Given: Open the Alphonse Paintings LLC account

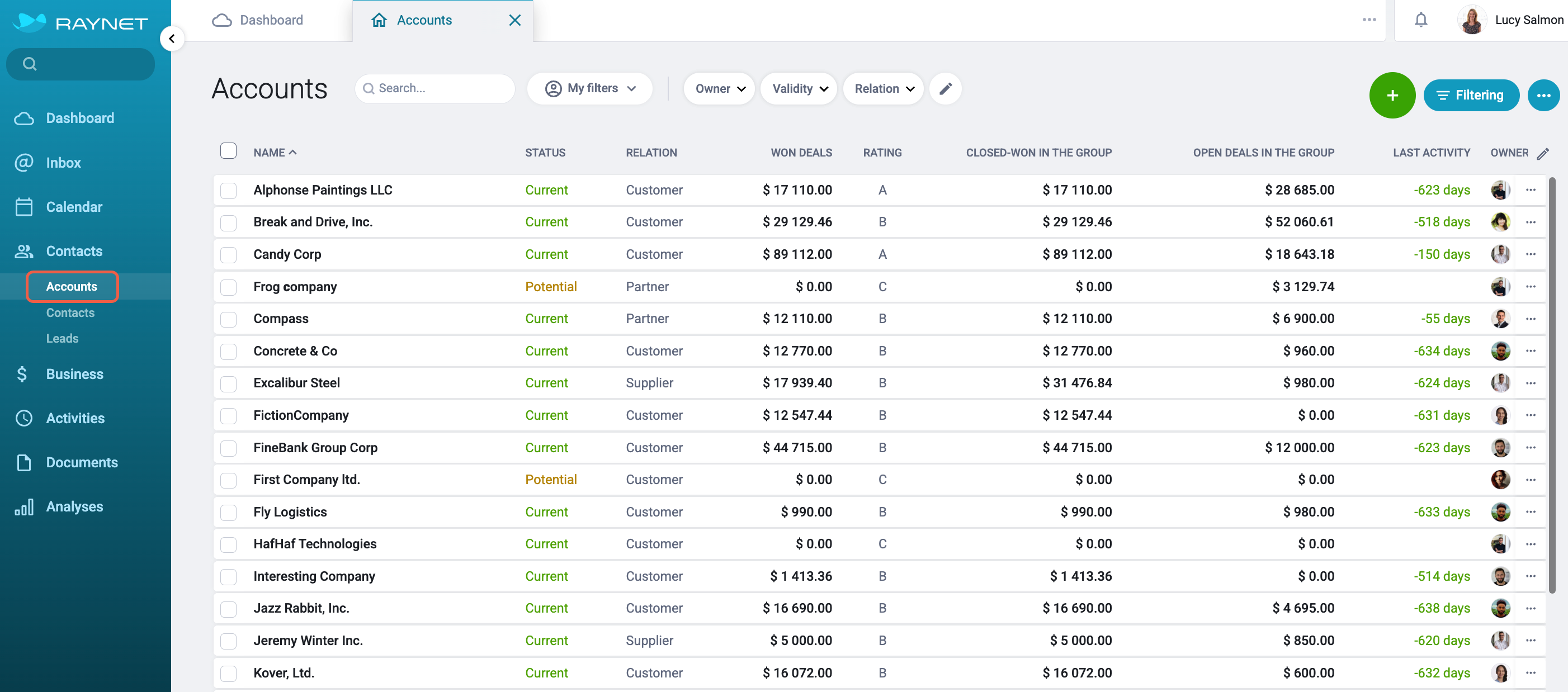Looking at the screenshot, I should pyautogui.click(x=323, y=190).
